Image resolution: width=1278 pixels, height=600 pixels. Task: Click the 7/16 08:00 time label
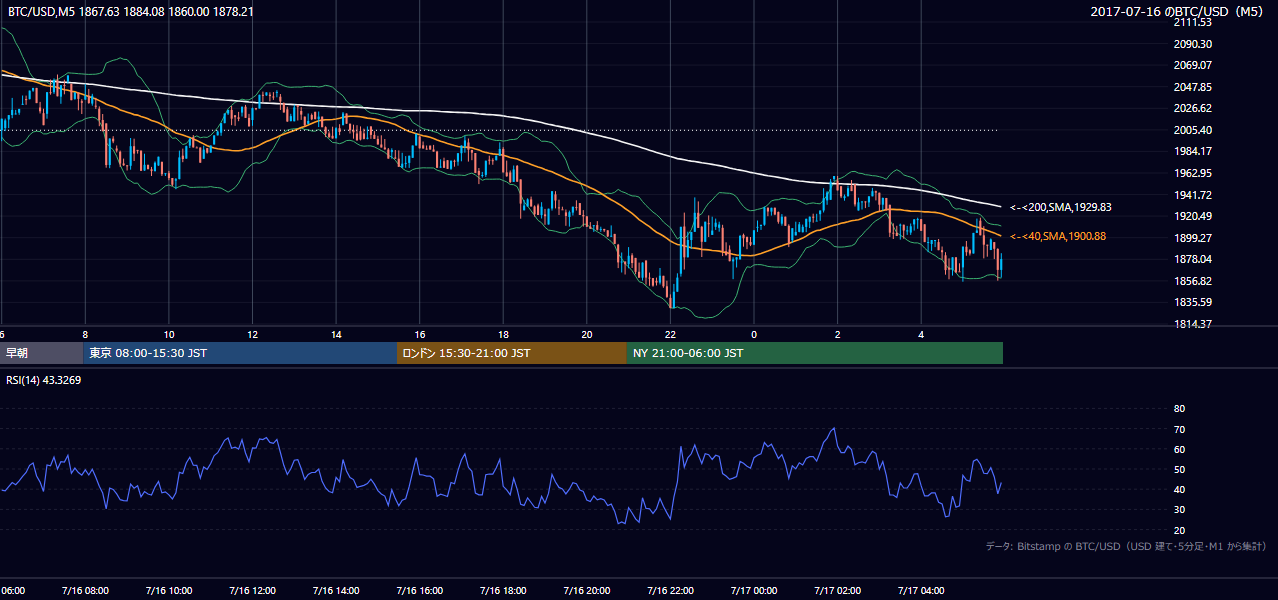pyautogui.click(x=85, y=591)
